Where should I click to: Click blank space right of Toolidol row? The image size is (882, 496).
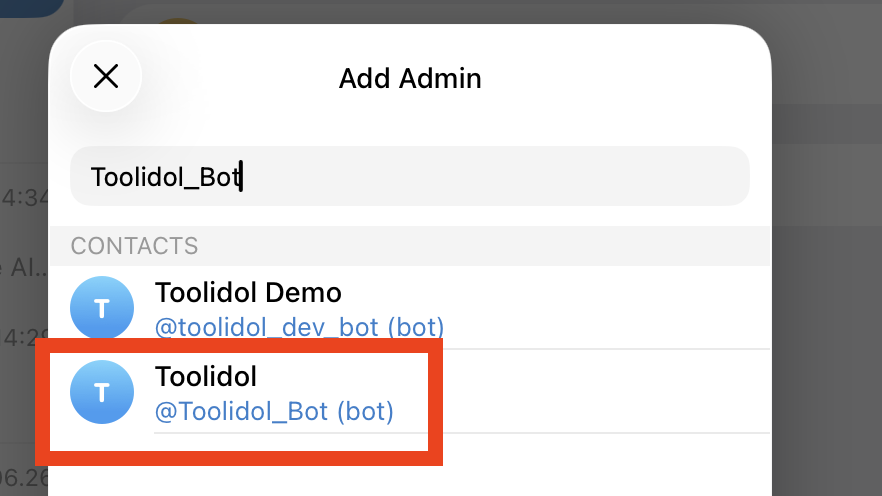click(602, 391)
